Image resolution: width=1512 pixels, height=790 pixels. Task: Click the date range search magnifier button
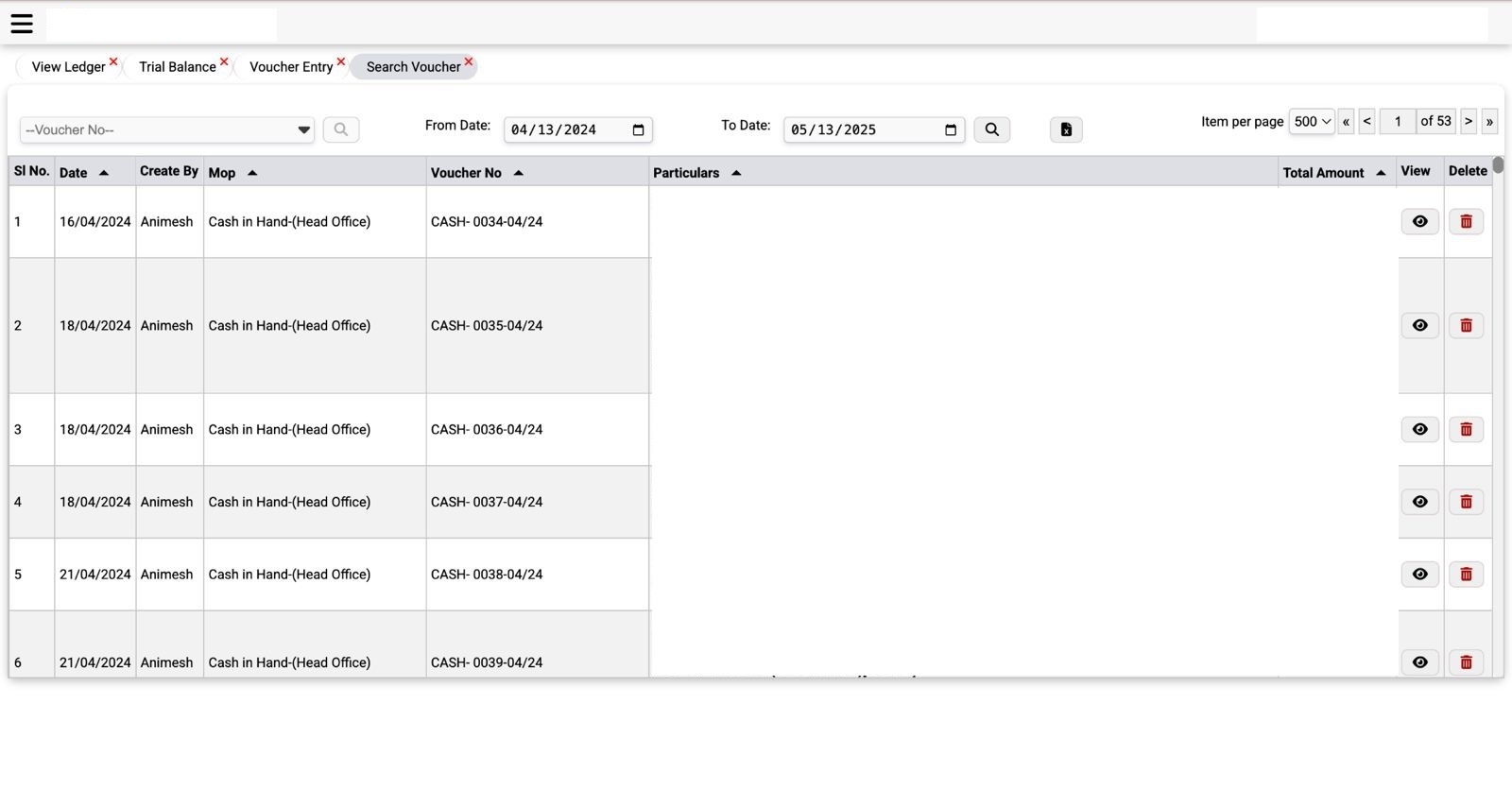(x=991, y=129)
